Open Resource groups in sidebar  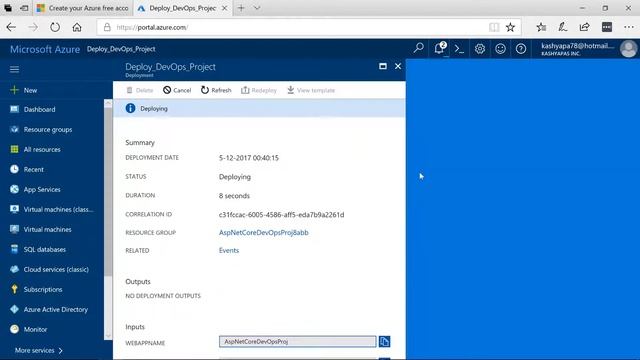(47, 129)
